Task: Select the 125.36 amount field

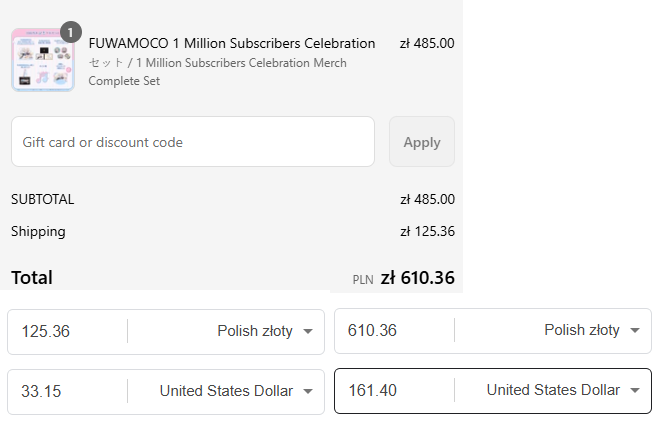Action: (68, 332)
